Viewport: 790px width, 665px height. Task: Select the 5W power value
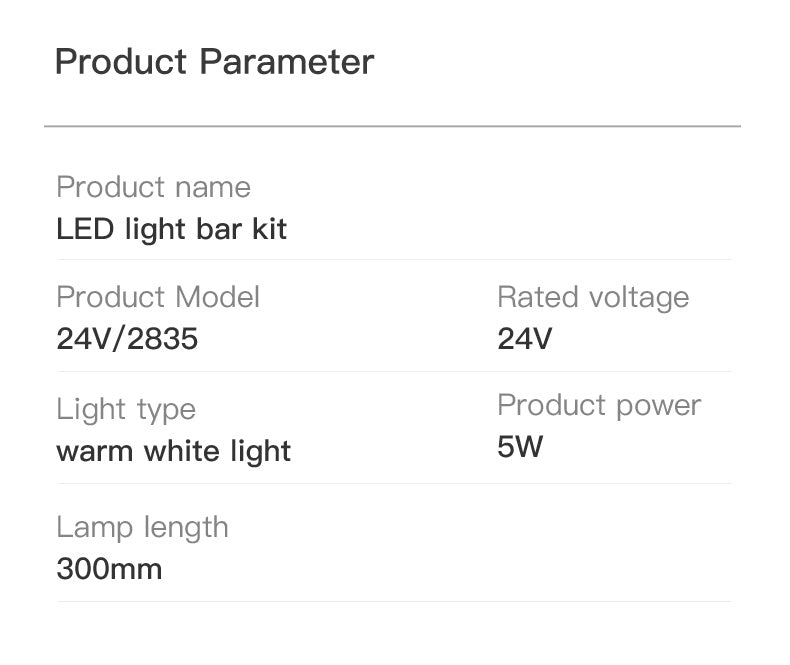click(x=519, y=447)
